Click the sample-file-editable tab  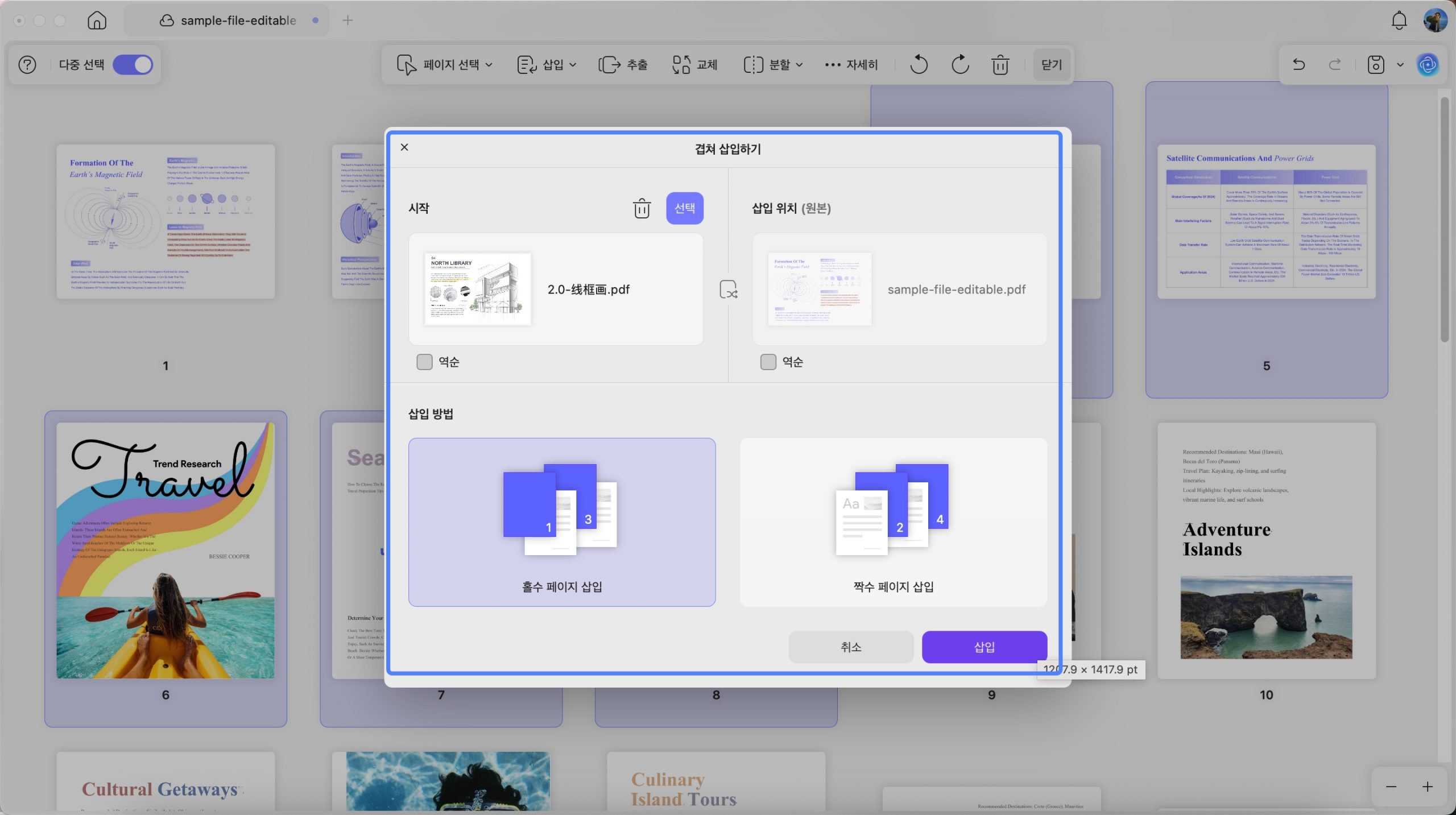(x=227, y=20)
